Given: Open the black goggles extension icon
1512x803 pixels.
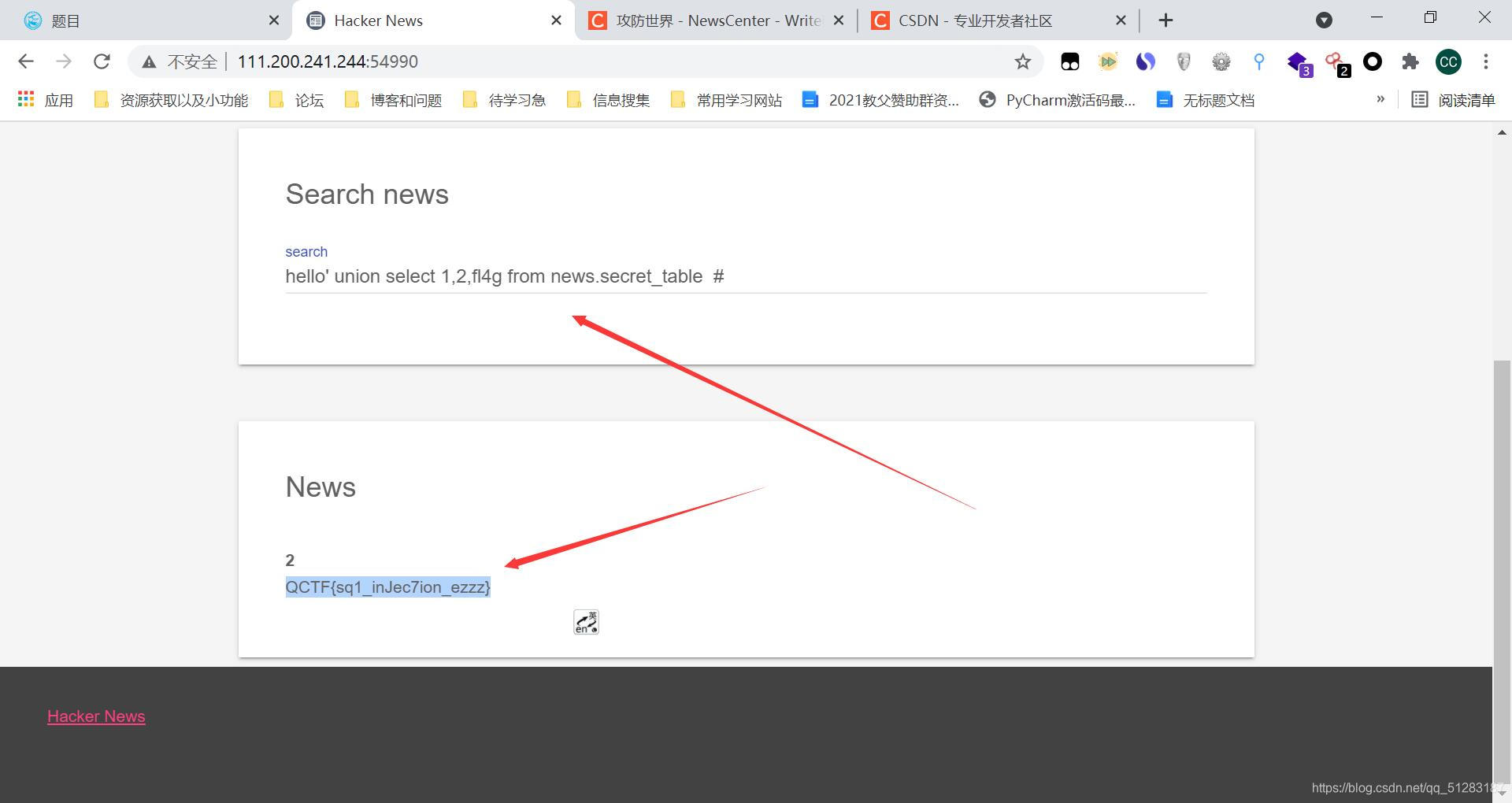Looking at the screenshot, I should click(1069, 61).
